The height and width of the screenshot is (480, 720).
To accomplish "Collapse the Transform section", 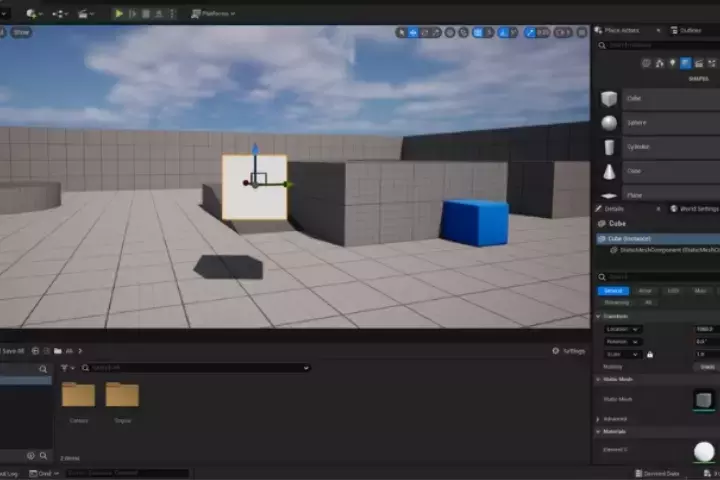I will (598, 316).
